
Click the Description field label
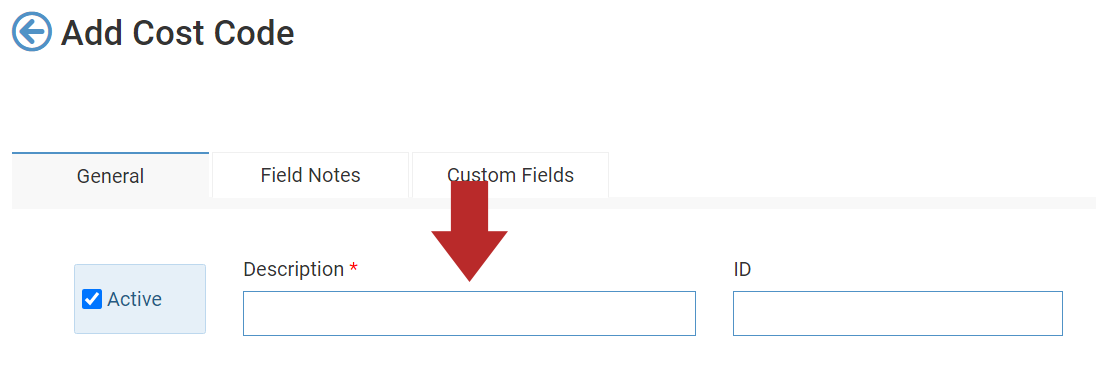pos(301,269)
